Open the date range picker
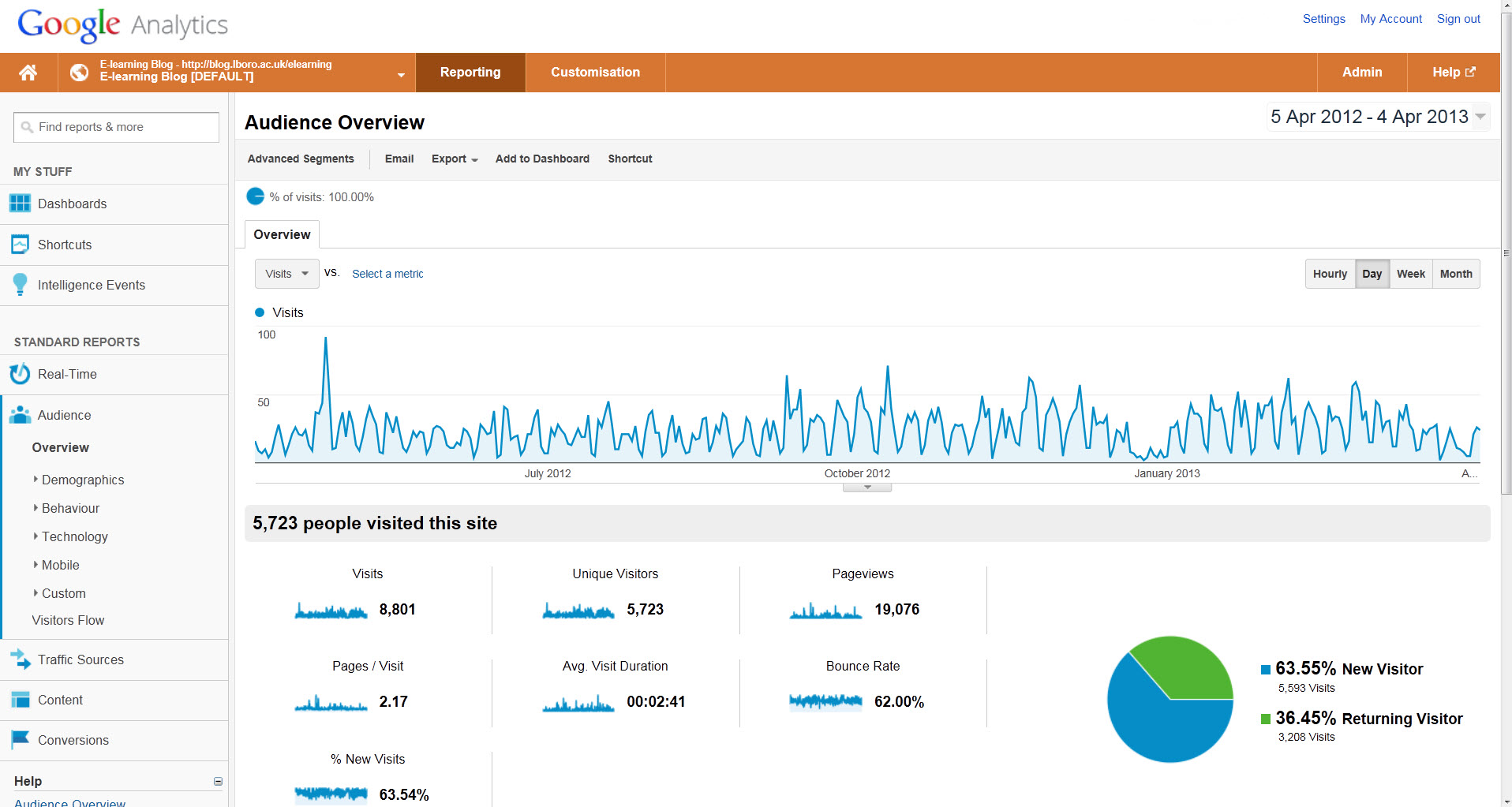This screenshot has width=1512, height=807. pos(1377,117)
